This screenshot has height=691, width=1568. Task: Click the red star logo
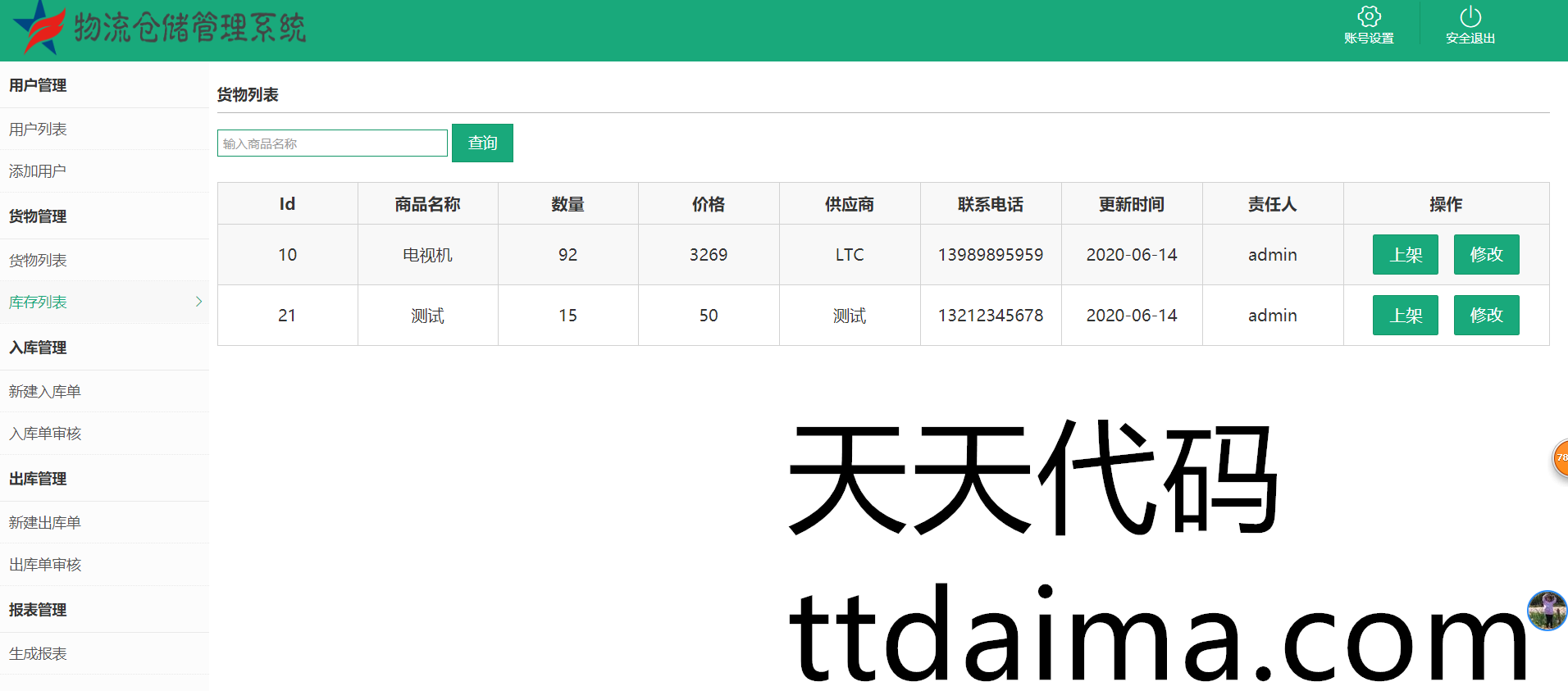(39, 28)
